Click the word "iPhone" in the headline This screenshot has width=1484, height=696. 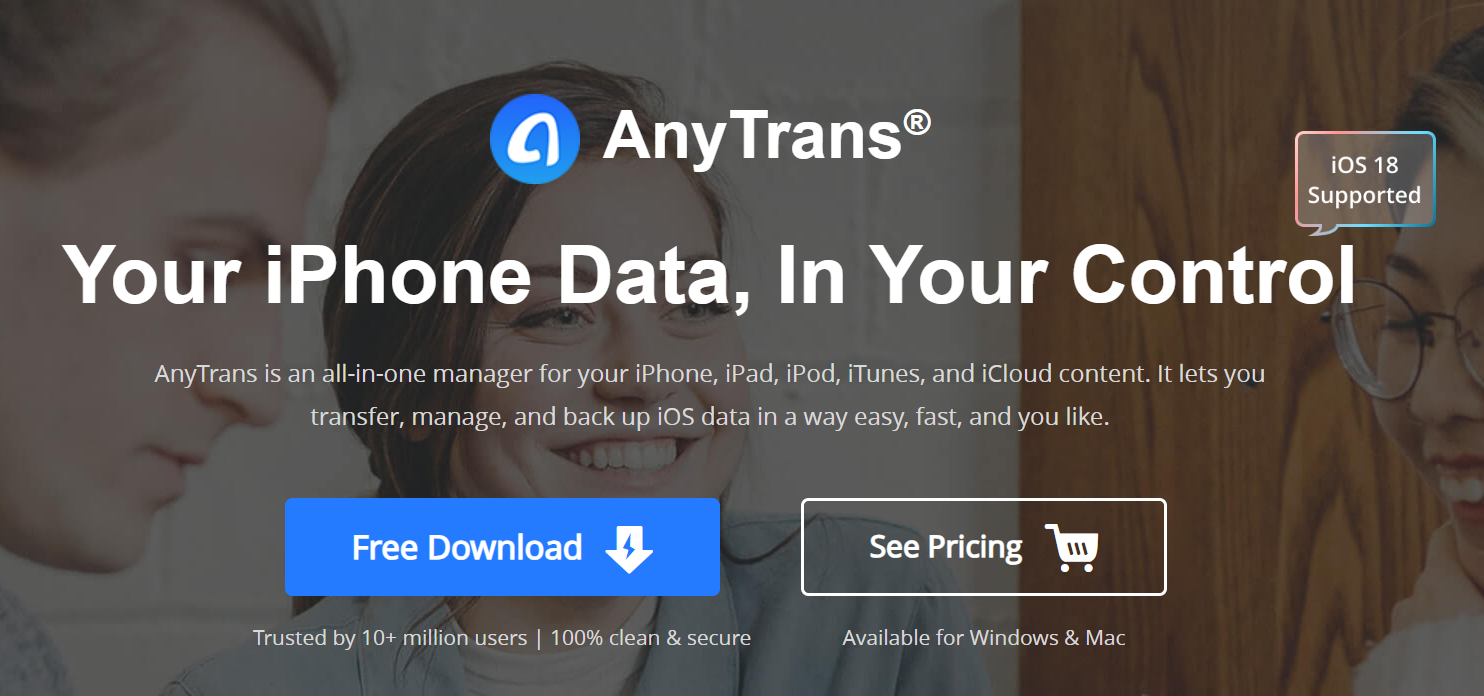[x=398, y=272]
